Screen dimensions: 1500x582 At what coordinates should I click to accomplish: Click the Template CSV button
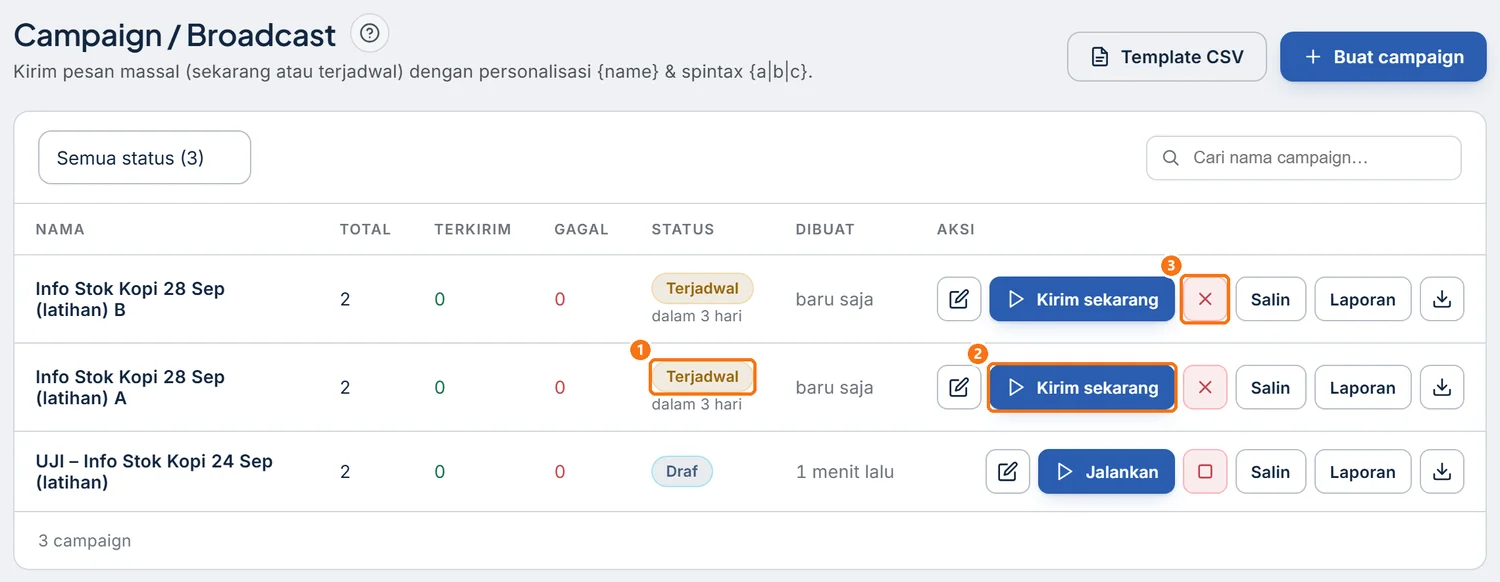click(x=1167, y=57)
